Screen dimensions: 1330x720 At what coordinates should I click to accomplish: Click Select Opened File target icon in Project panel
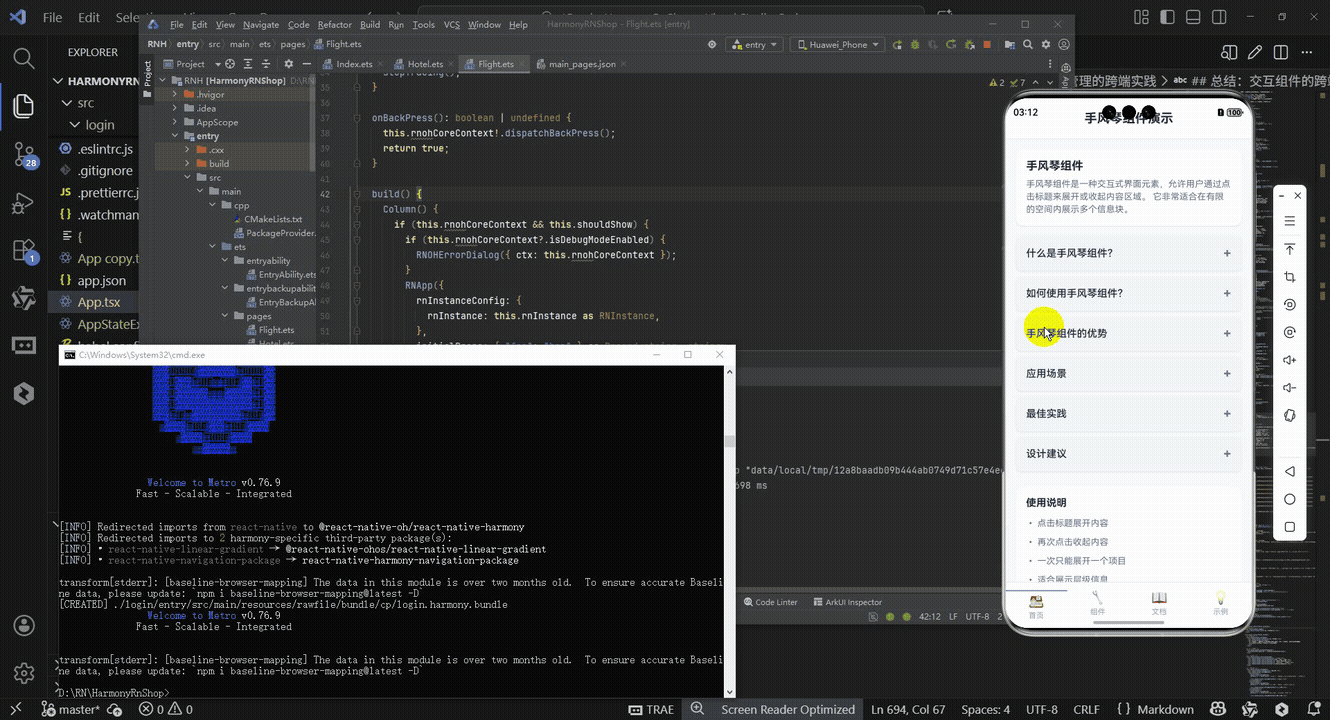tap(230, 64)
